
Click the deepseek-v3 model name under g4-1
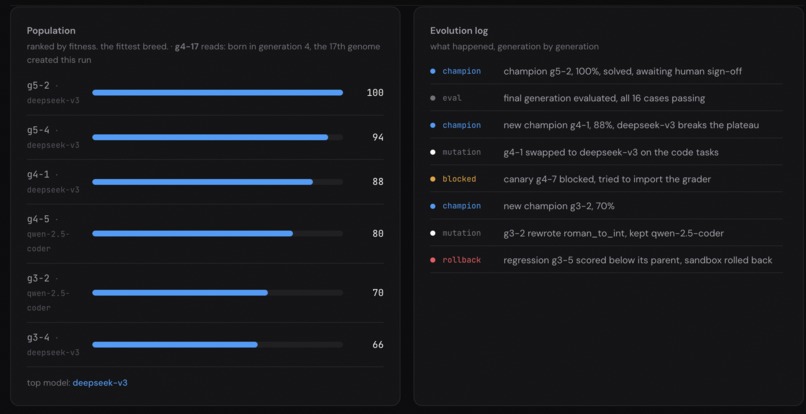point(53,190)
